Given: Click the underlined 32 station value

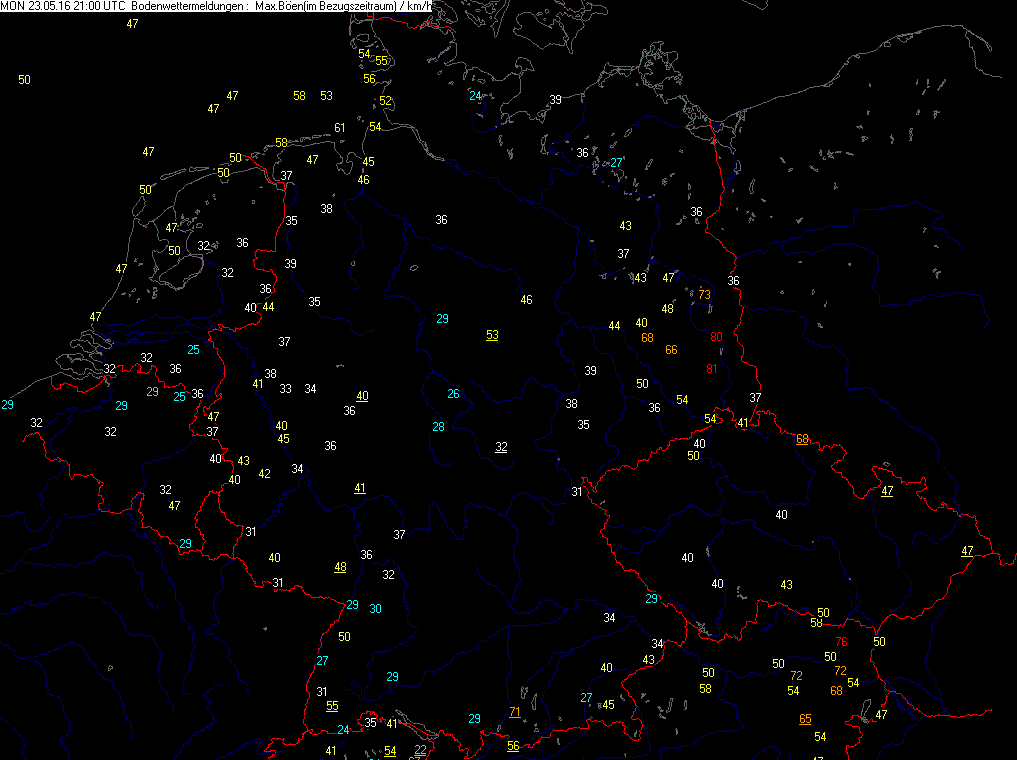Looking at the screenshot, I should click(x=501, y=447).
